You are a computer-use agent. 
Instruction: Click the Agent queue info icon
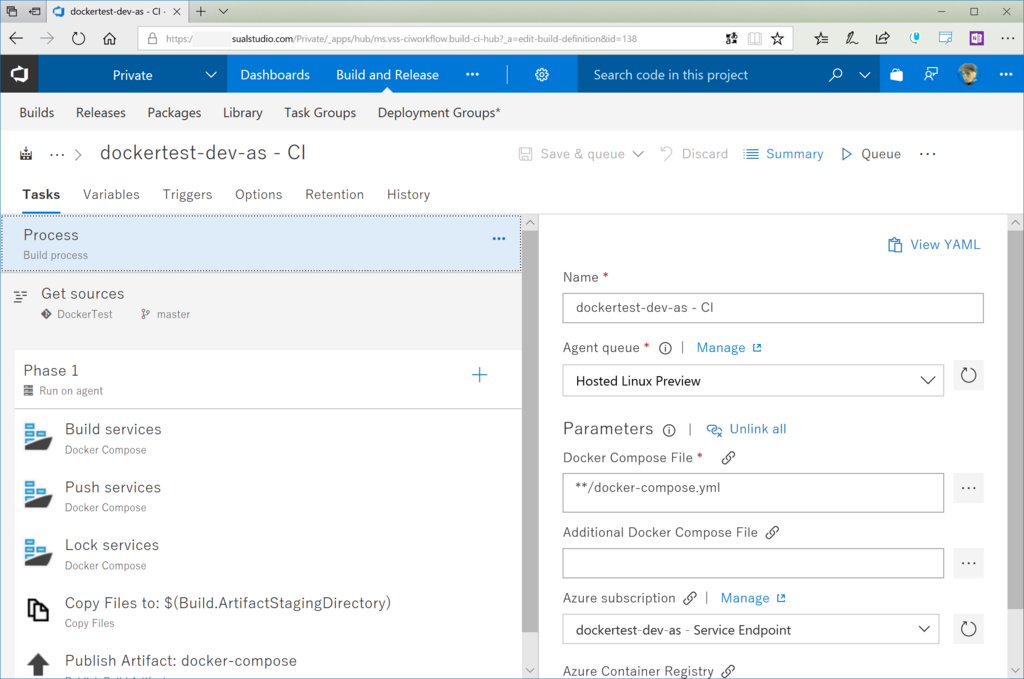(665, 349)
